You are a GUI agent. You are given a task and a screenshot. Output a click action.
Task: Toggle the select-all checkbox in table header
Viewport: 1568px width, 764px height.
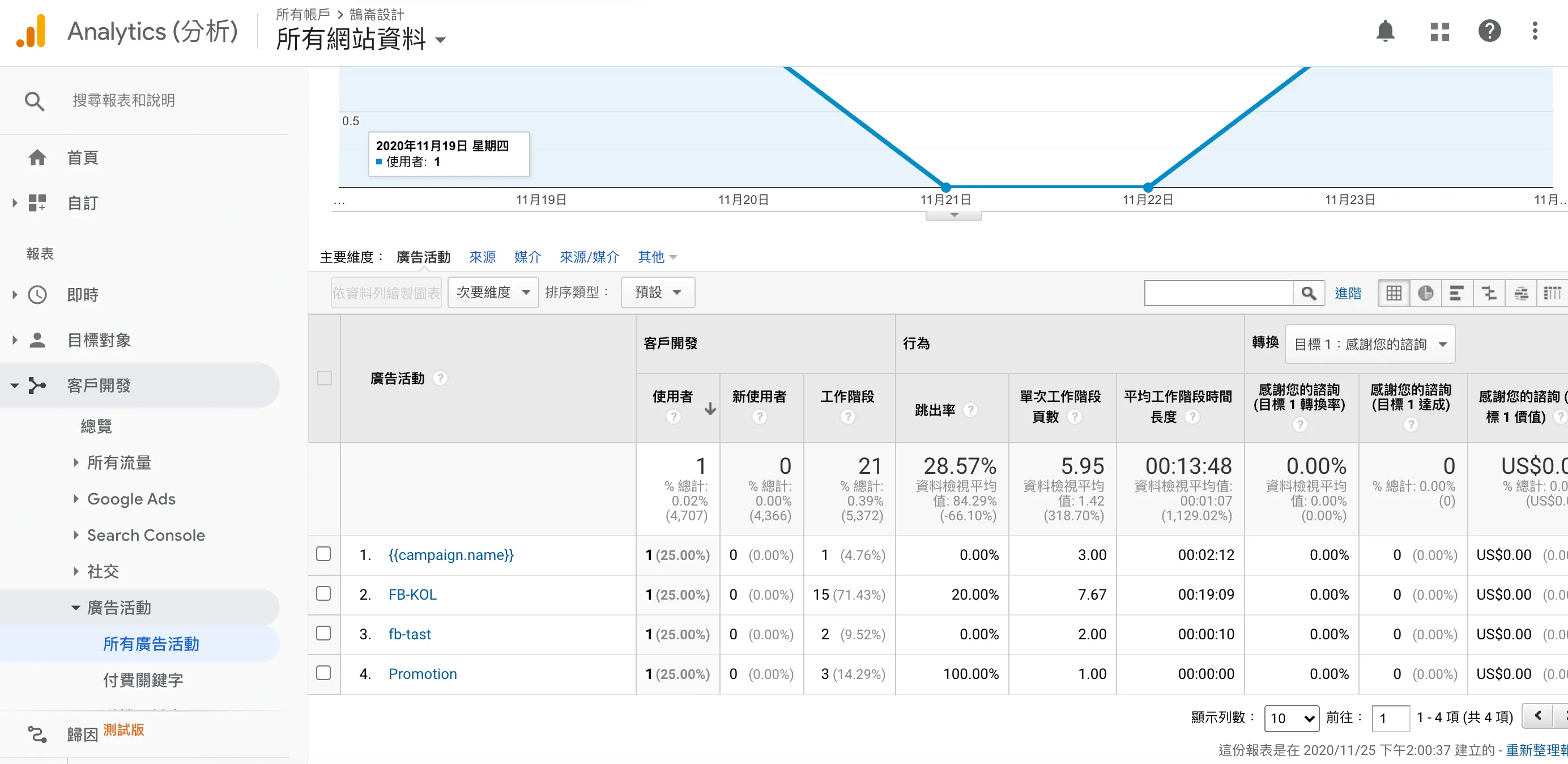pos(325,379)
